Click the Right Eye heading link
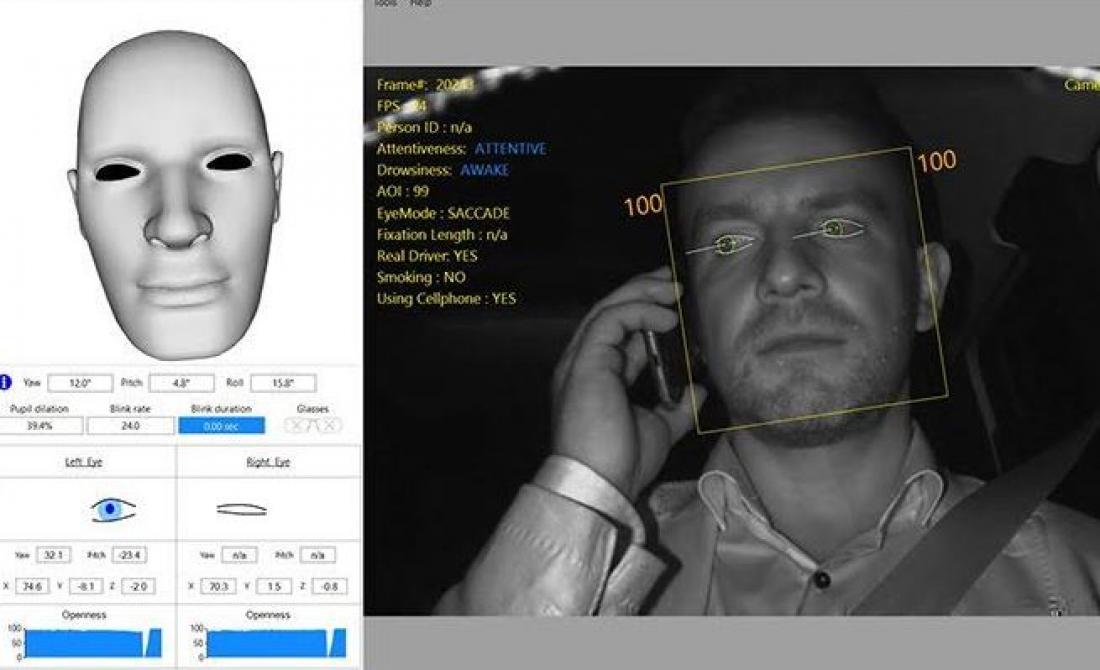The image size is (1100, 670). tap(267, 462)
